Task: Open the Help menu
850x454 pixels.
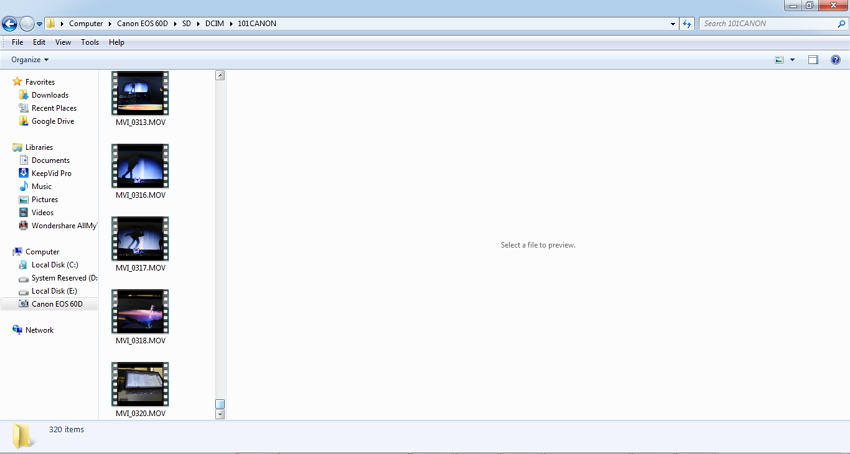Action: coord(117,42)
